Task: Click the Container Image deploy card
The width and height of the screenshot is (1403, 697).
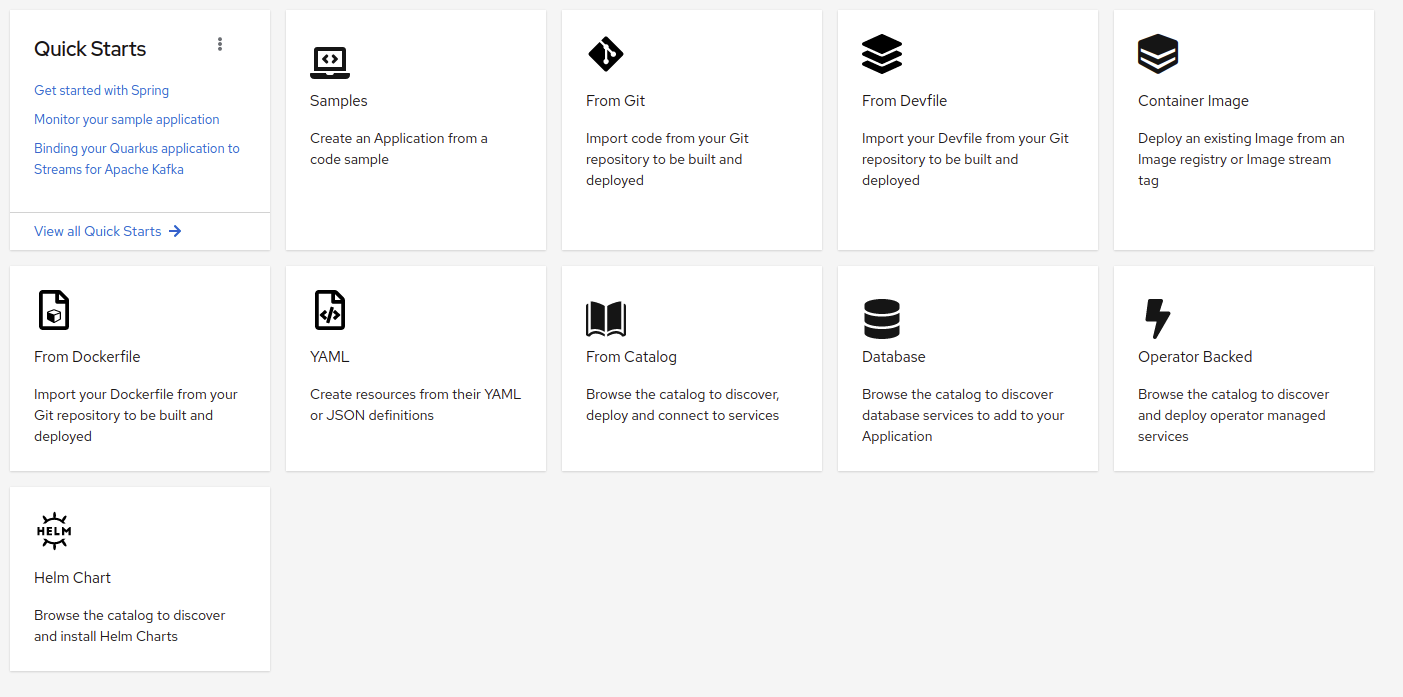Action: click(x=1243, y=129)
